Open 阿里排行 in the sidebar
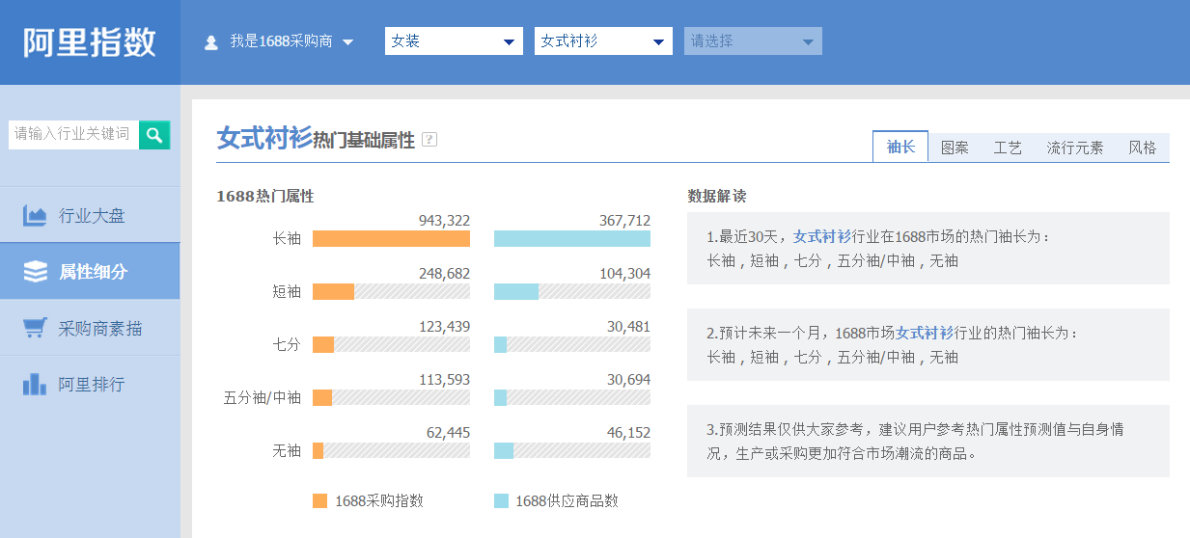1190x538 pixels. point(90,384)
